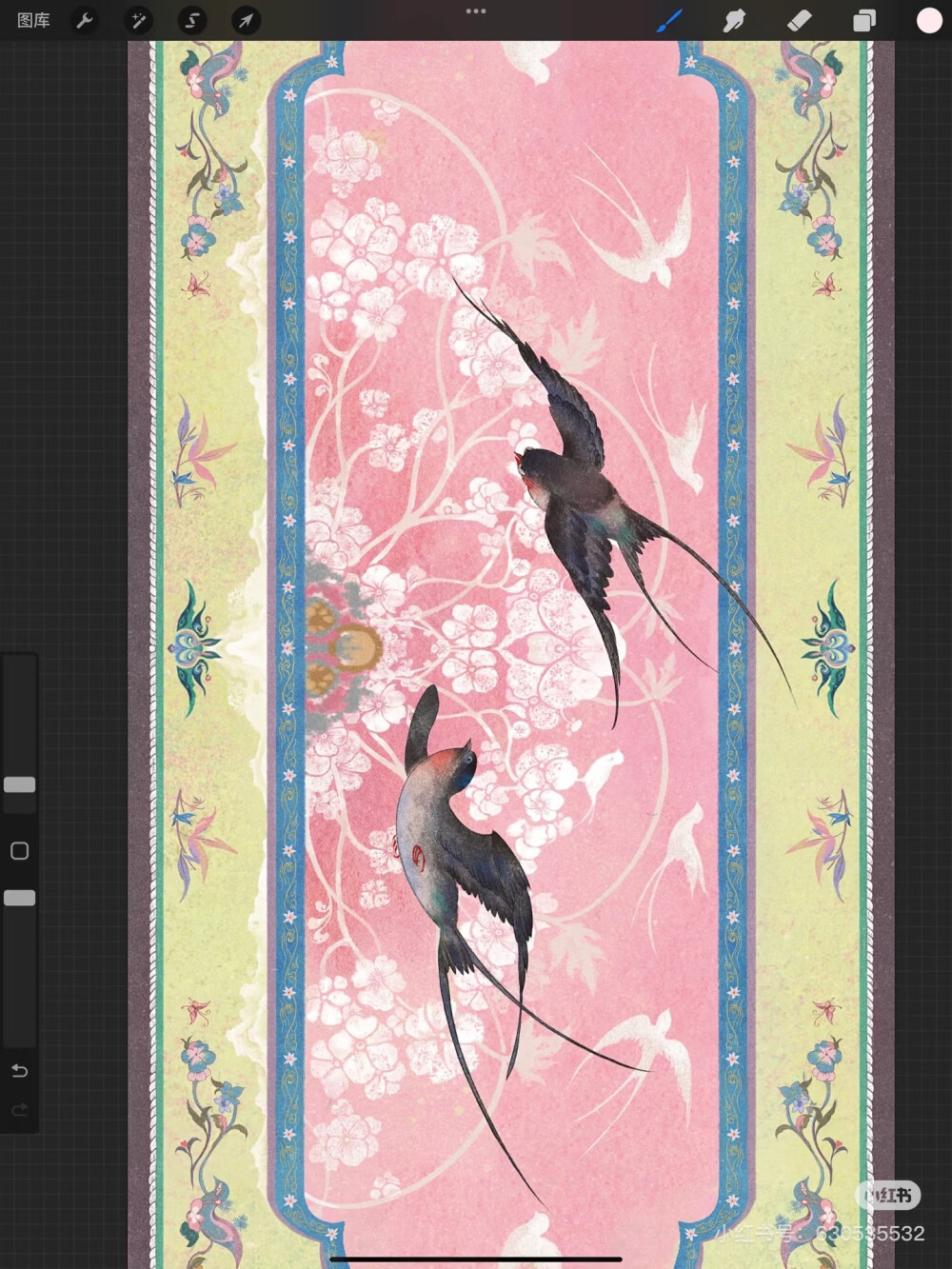The height and width of the screenshot is (1269, 952).
Task: Select the Smudge tool
Action: click(x=734, y=20)
